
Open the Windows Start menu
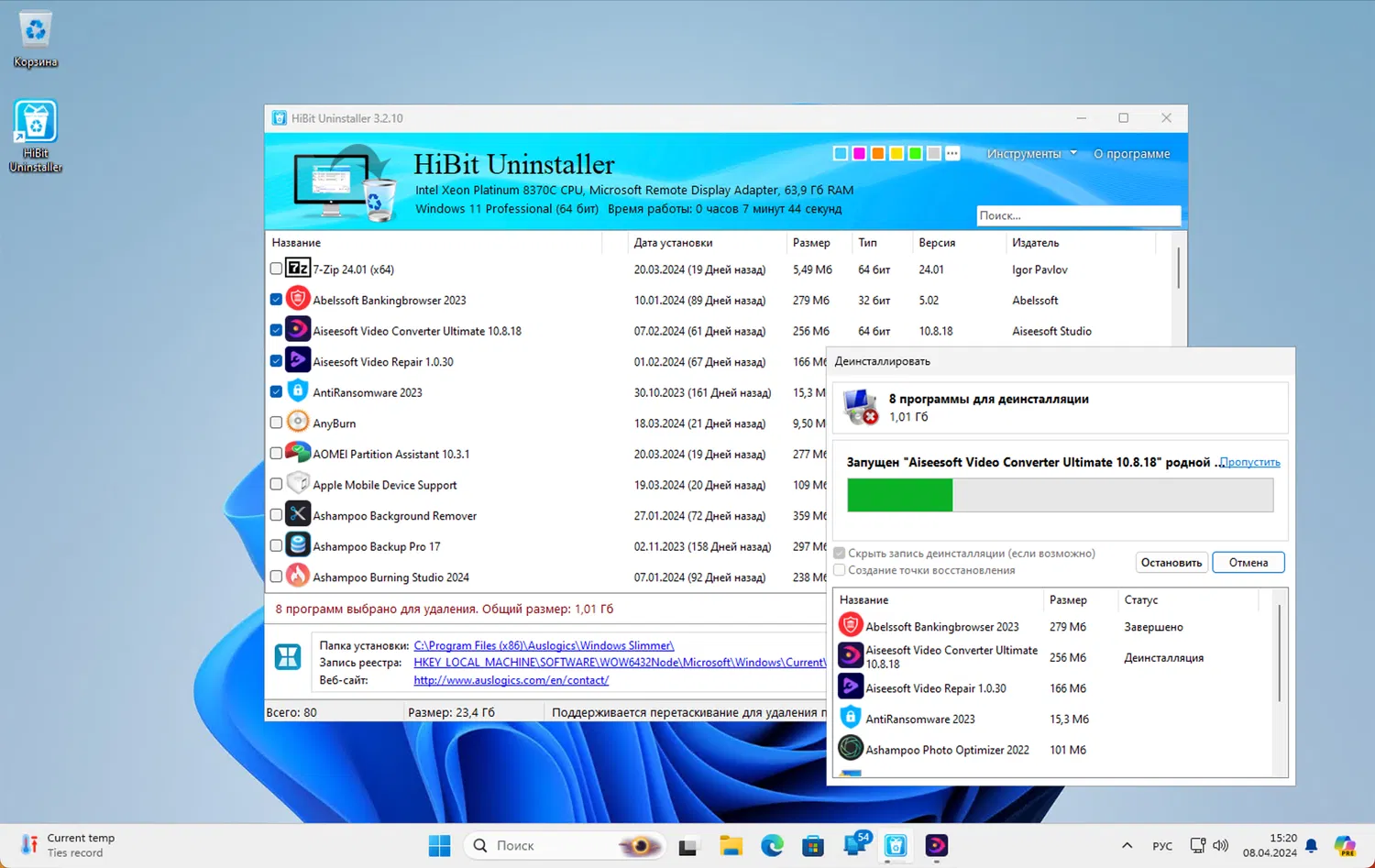[440, 845]
